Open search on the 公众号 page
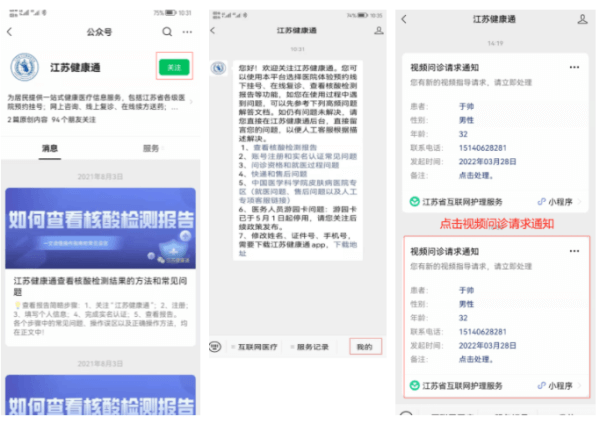Screen dimensions: 600x431 (167, 31)
